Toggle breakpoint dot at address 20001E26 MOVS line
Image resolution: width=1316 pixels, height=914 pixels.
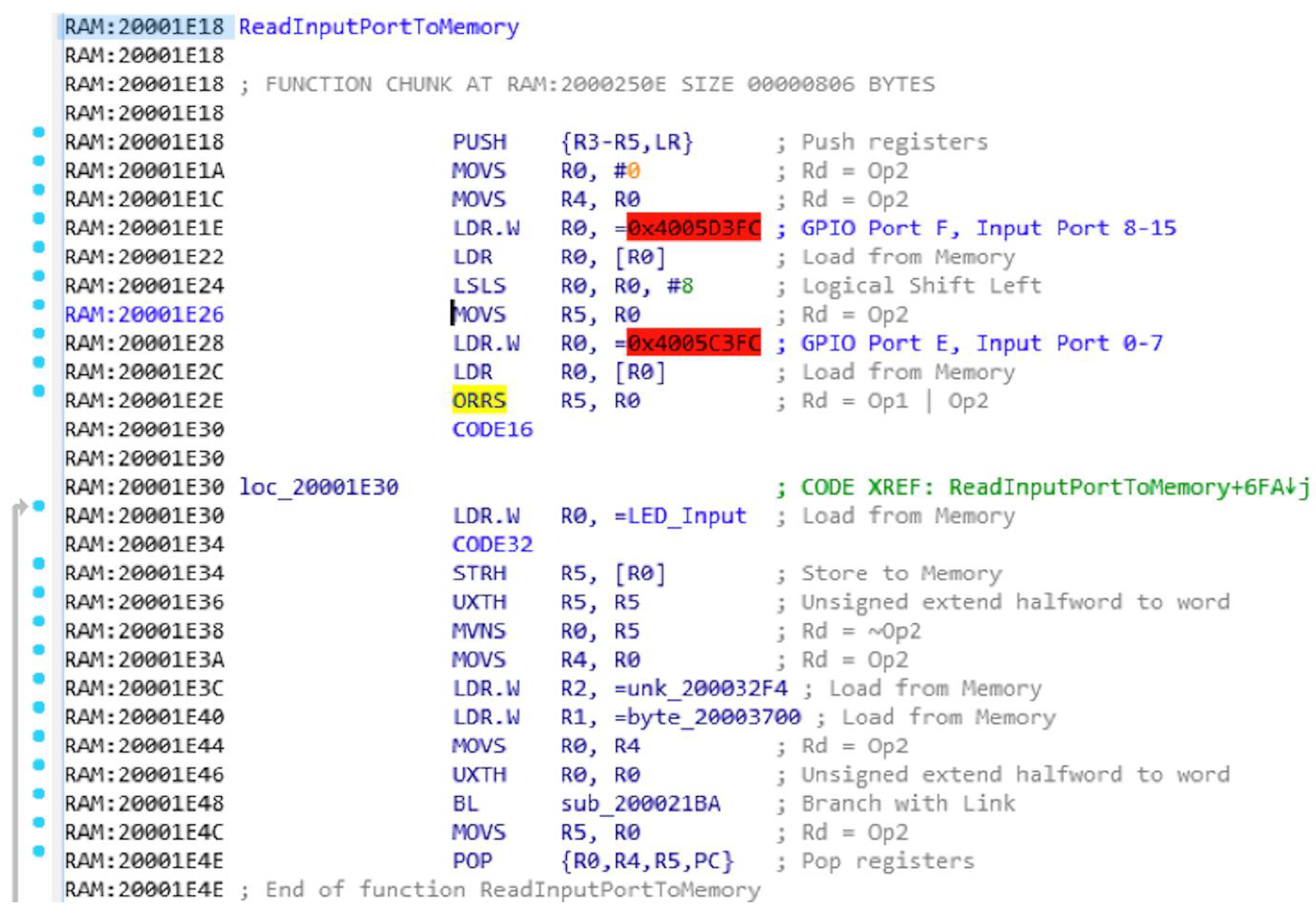pyautogui.click(x=38, y=305)
